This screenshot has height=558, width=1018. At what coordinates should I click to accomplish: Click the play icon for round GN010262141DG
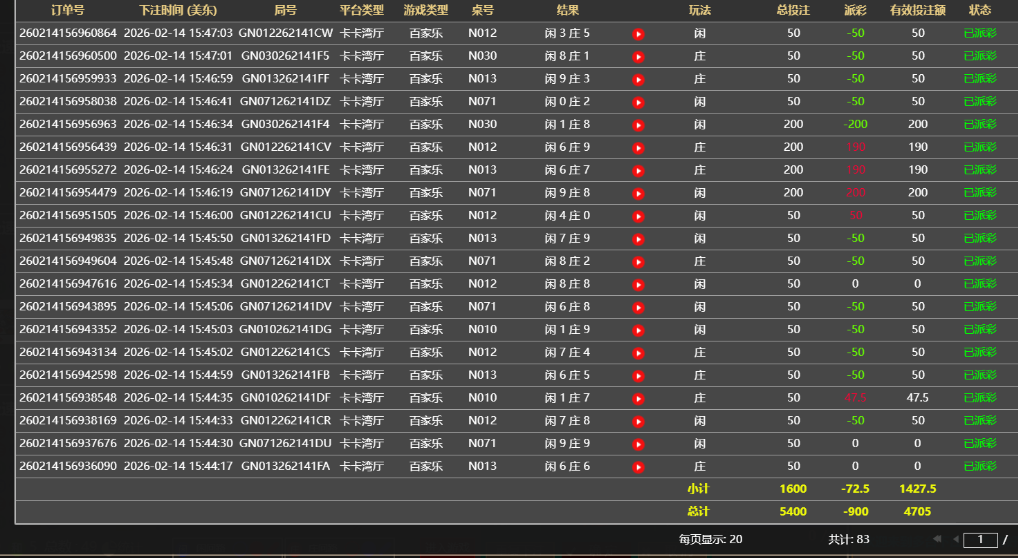tap(638, 330)
